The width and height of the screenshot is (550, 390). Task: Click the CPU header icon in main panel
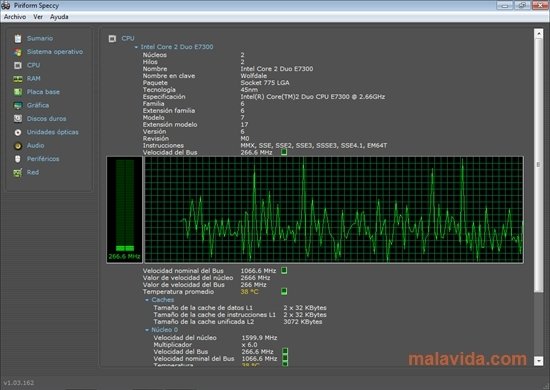(x=112, y=39)
